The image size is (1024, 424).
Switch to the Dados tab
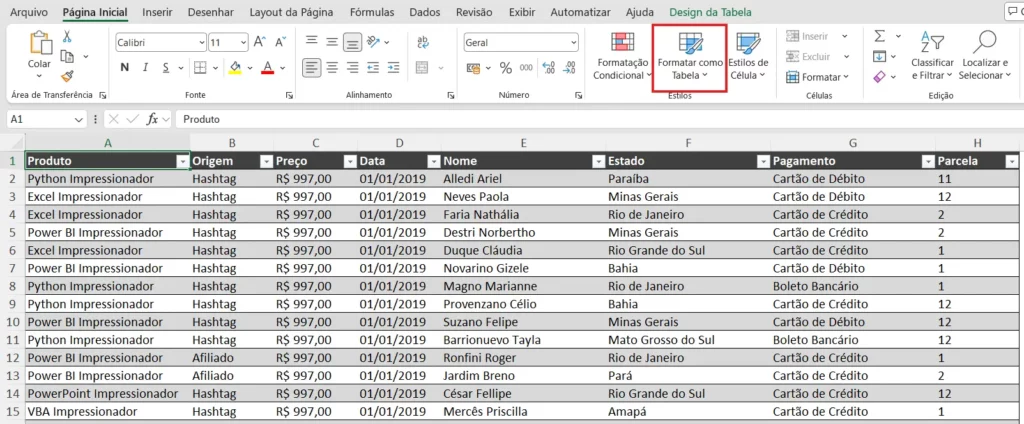pos(424,12)
